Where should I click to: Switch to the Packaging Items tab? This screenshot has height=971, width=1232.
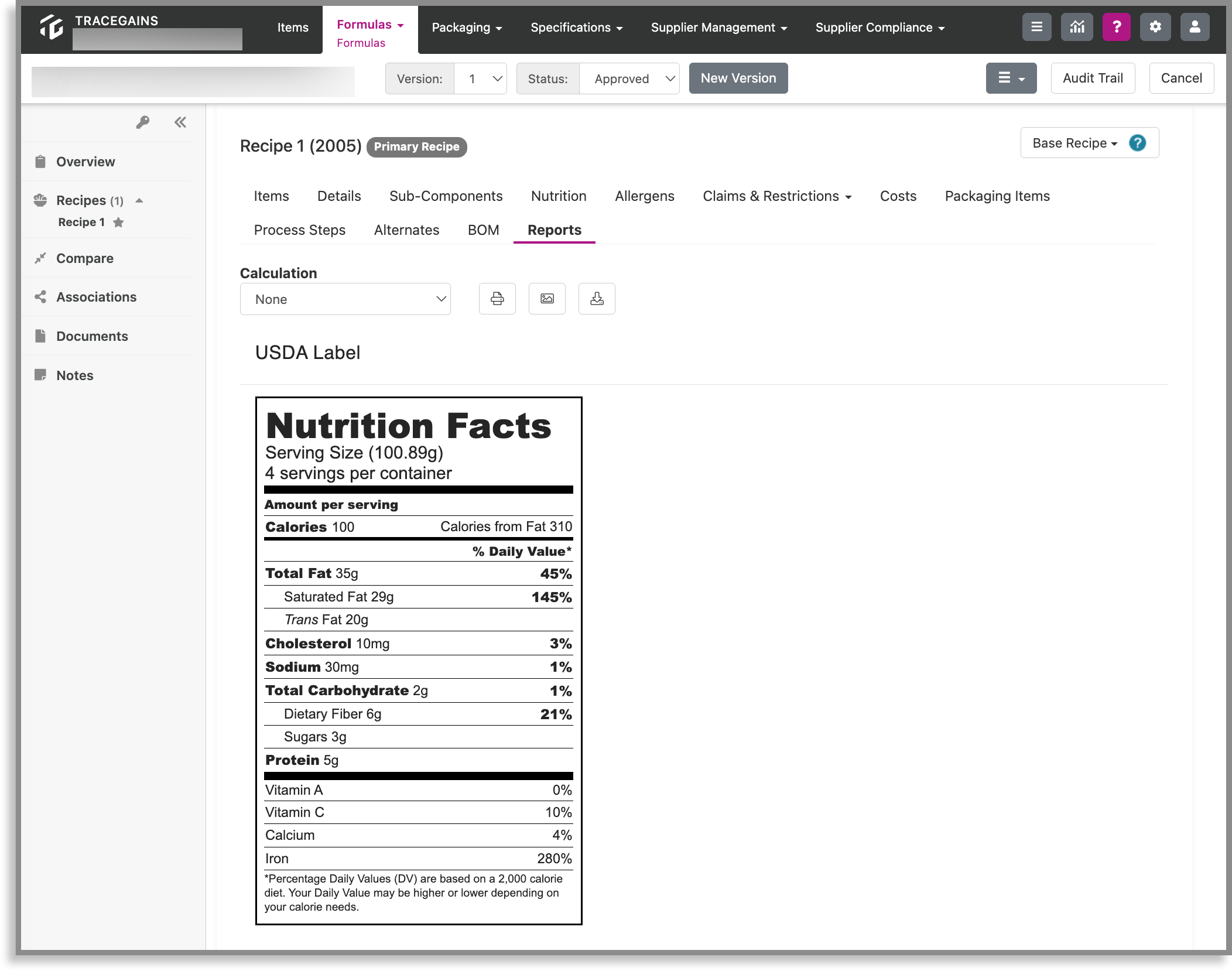[997, 196]
